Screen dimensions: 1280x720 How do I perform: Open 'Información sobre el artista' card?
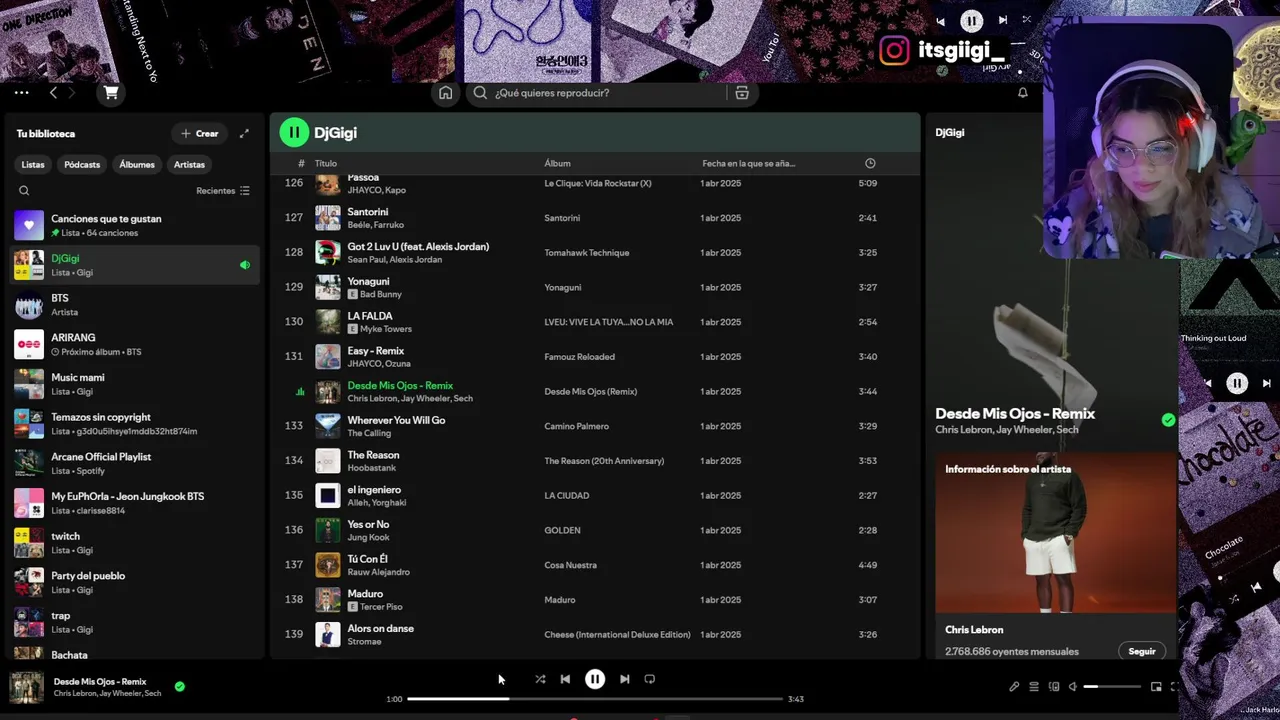pyautogui.click(x=1056, y=557)
